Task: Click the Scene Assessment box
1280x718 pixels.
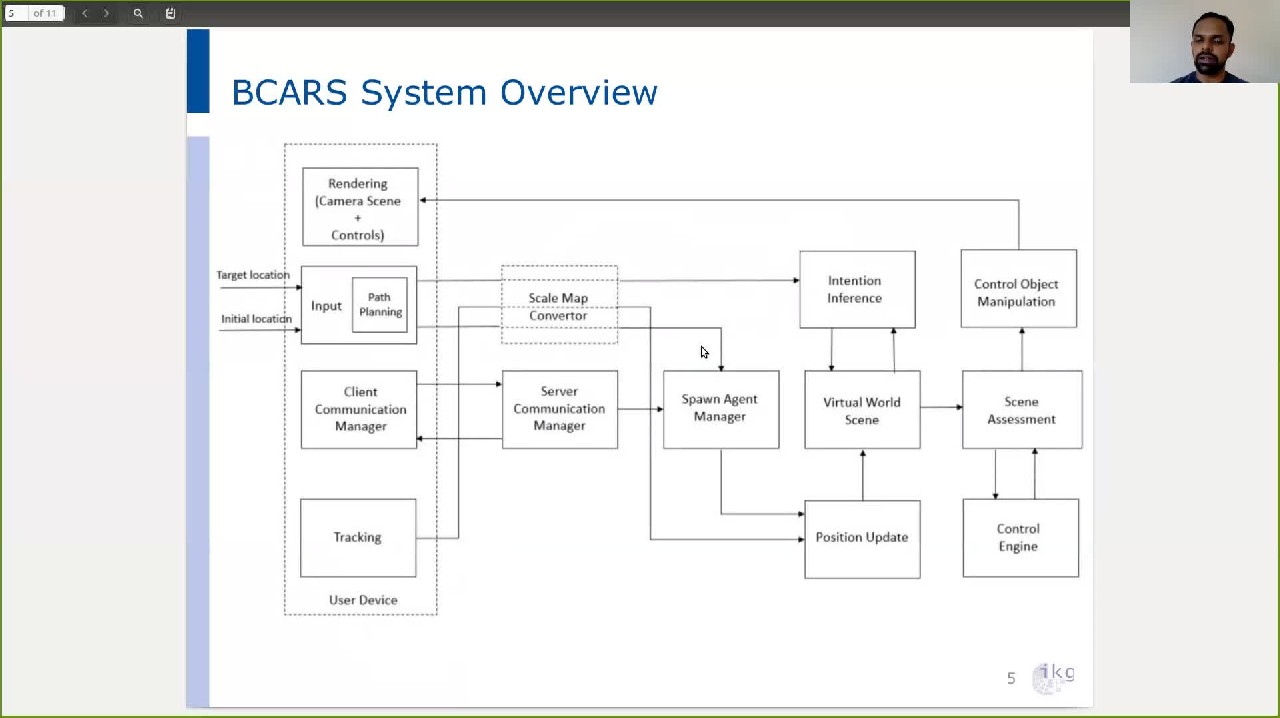Action: [x=1021, y=410]
